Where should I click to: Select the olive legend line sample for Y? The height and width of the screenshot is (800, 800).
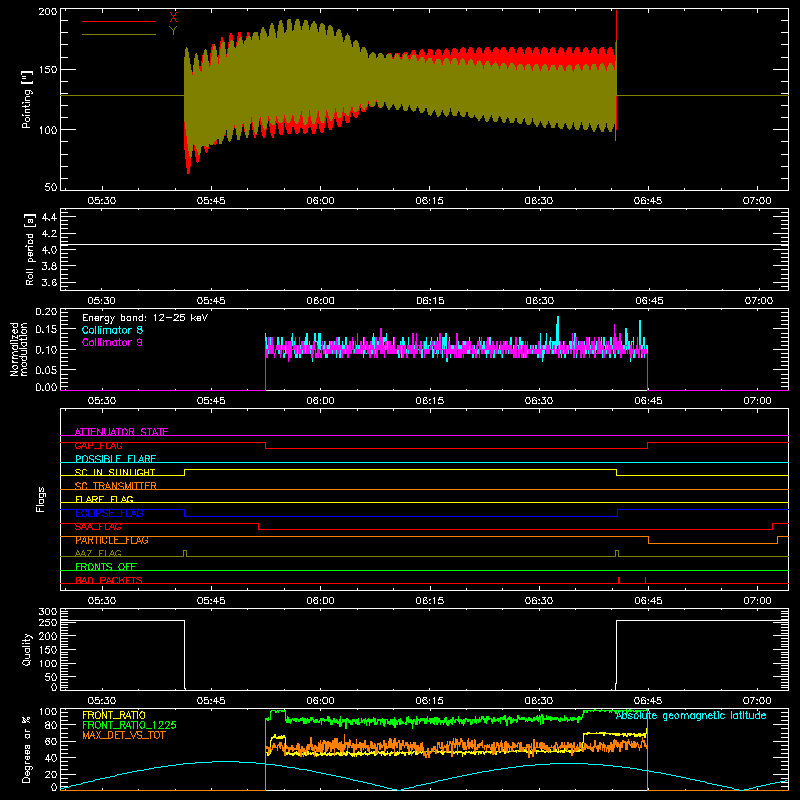pos(119,35)
